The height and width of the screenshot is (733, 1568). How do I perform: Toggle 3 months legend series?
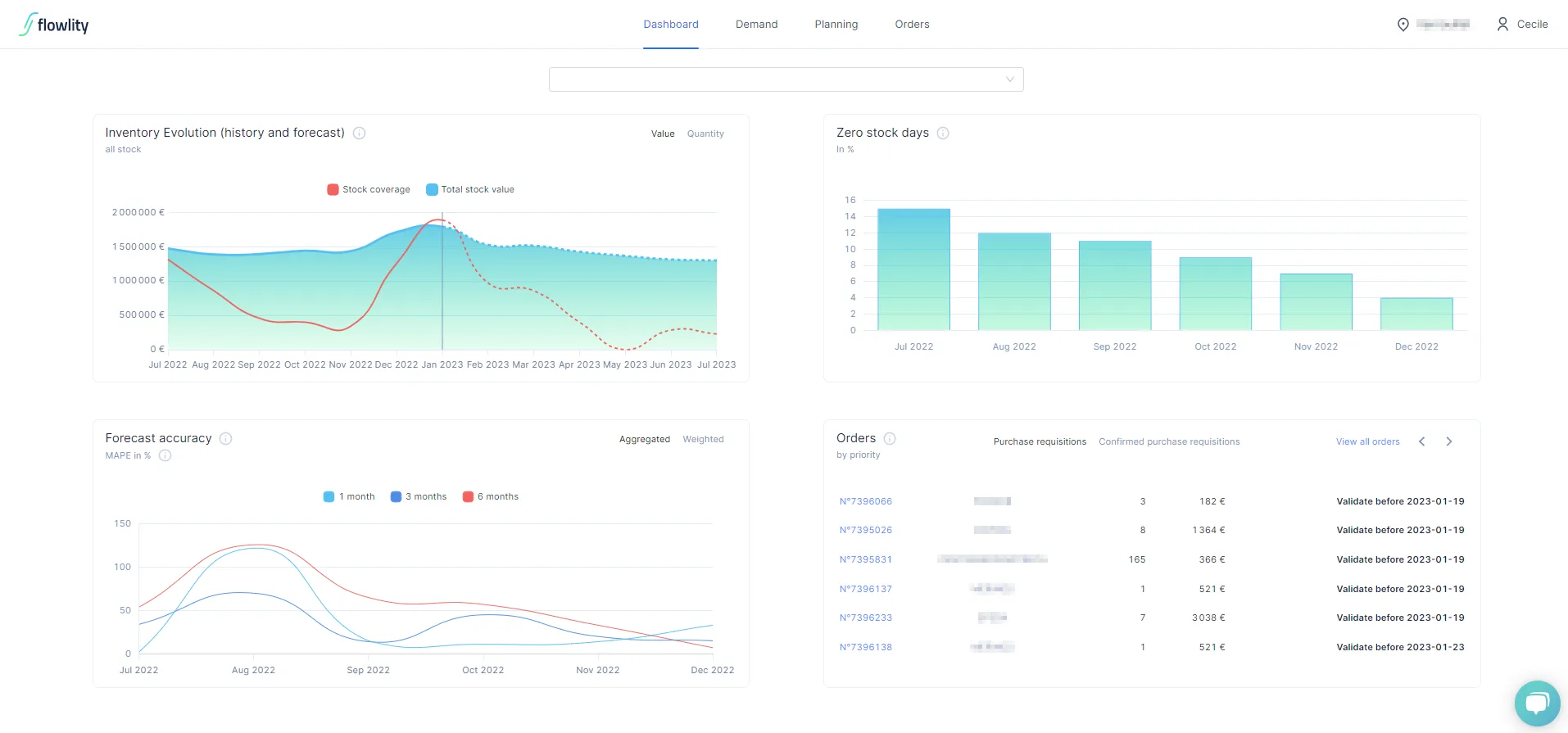pyautogui.click(x=419, y=496)
